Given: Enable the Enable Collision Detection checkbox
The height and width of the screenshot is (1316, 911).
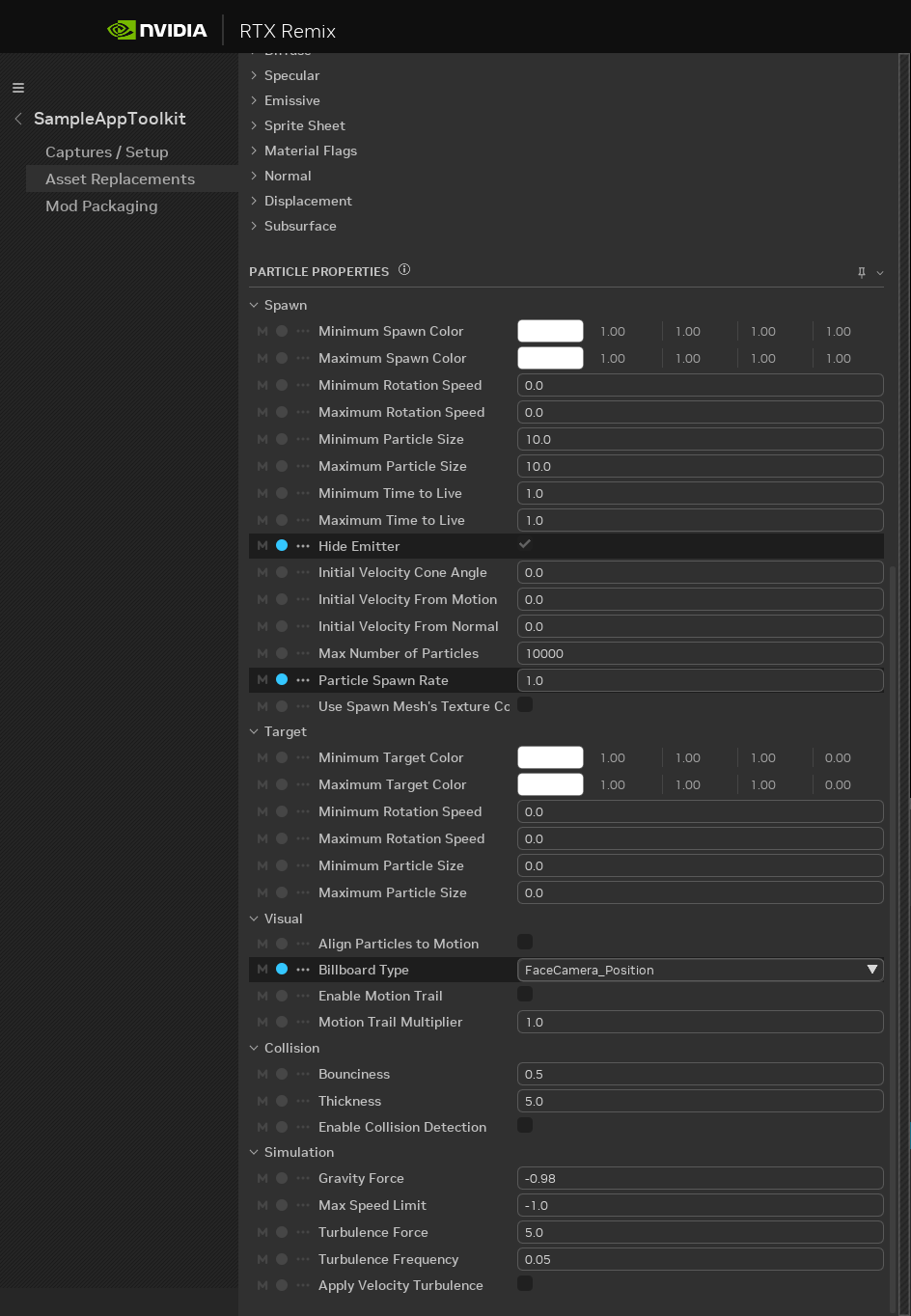Looking at the screenshot, I should click(525, 1126).
